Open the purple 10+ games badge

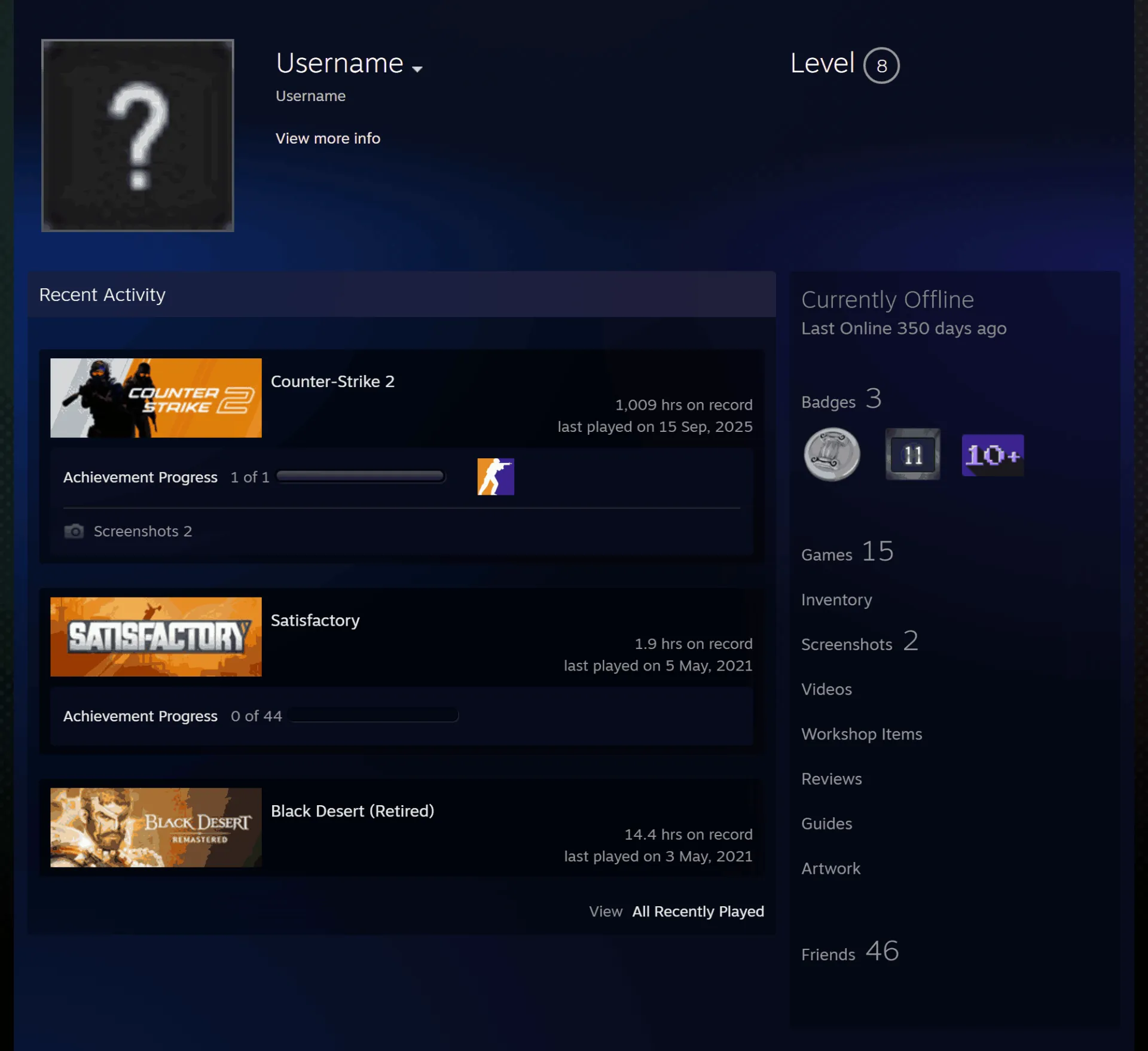pos(993,455)
